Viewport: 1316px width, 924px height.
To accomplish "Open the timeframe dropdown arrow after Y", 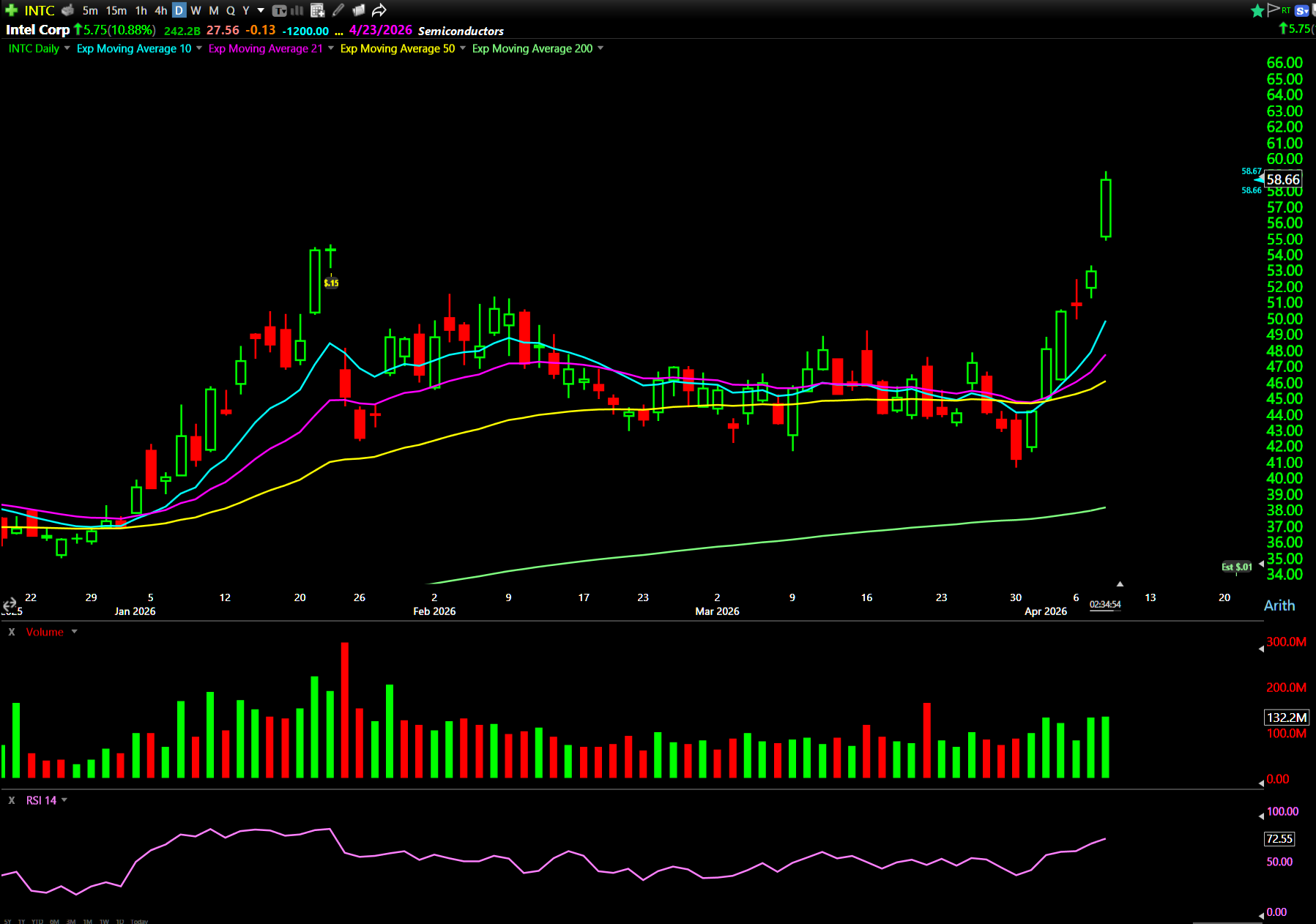I will (x=261, y=10).
